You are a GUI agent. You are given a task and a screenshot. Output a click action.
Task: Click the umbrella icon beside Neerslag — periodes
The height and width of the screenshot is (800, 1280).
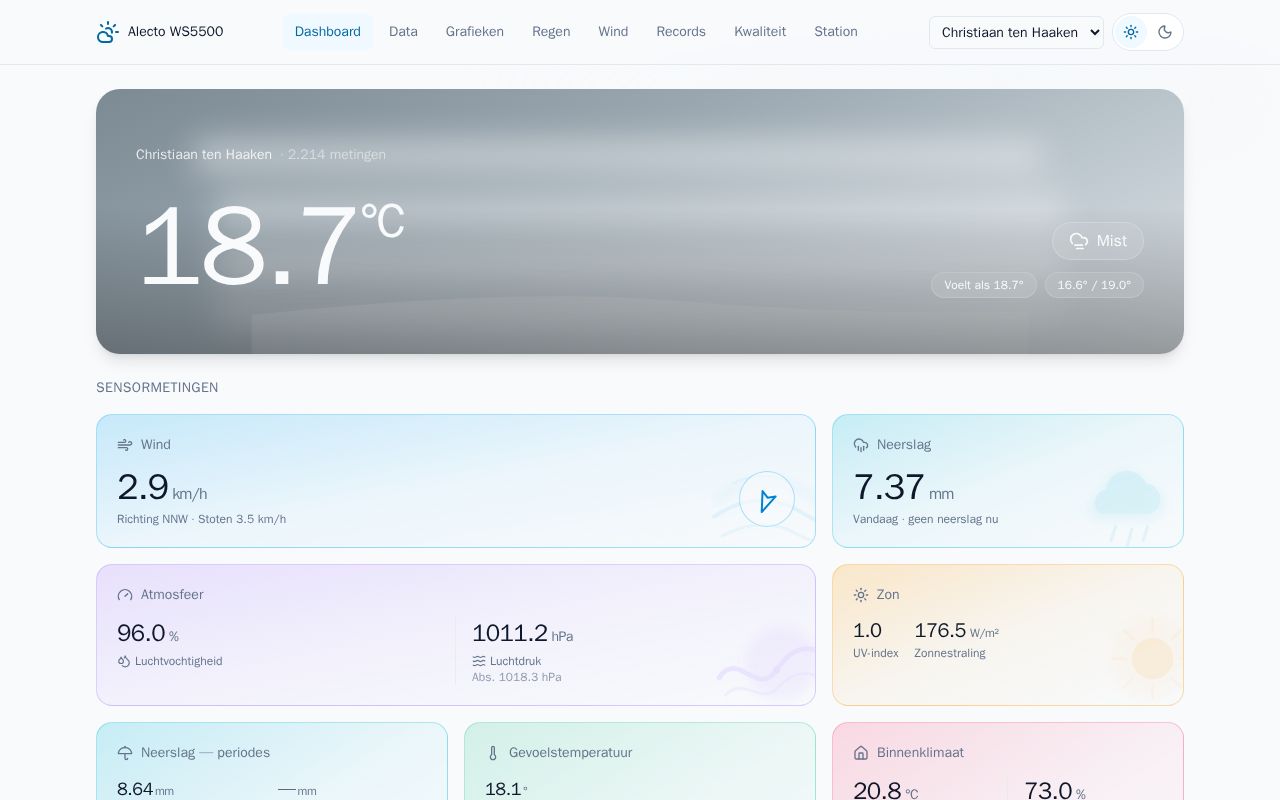coord(125,753)
